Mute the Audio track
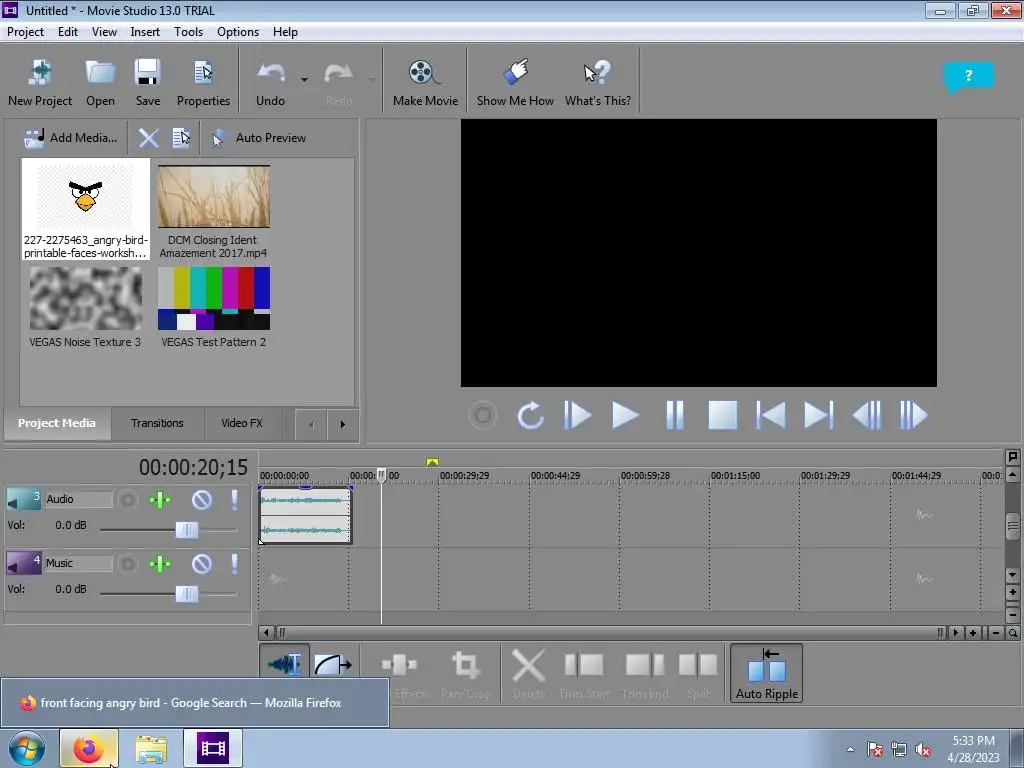 (x=202, y=500)
